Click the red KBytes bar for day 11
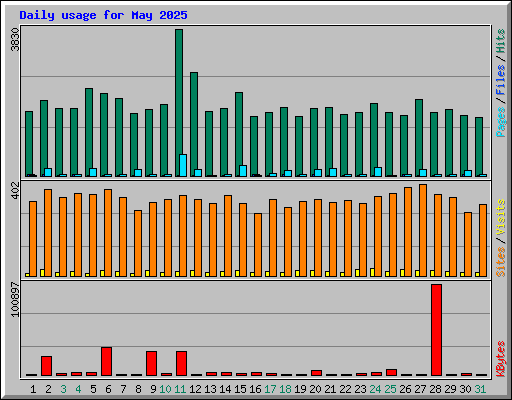 (181, 363)
